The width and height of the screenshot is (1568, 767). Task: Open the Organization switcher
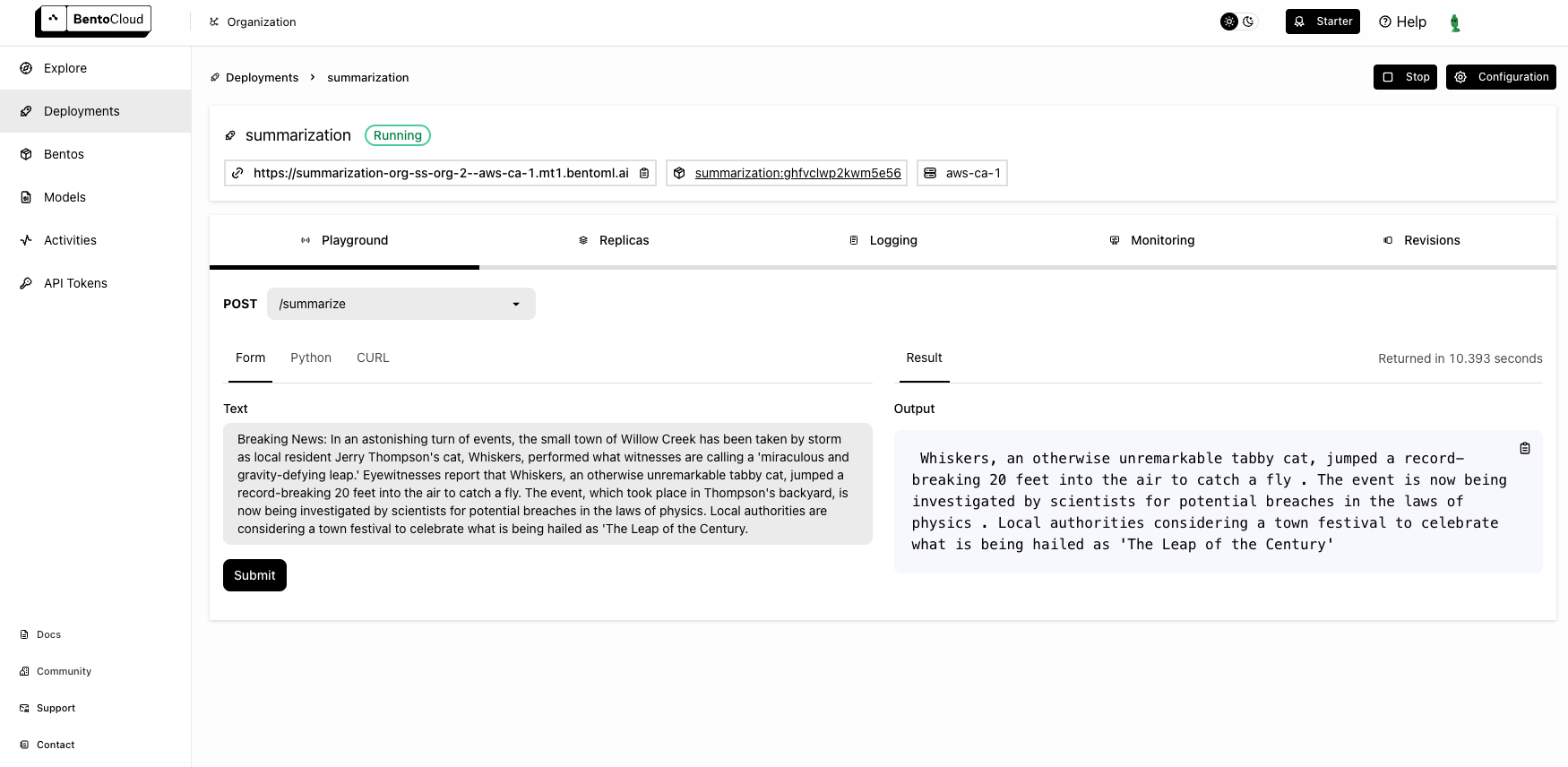pyautogui.click(x=253, y=22)
